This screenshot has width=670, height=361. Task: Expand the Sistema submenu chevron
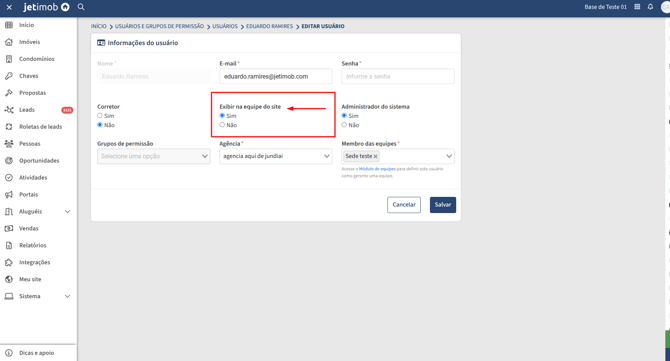68,296
